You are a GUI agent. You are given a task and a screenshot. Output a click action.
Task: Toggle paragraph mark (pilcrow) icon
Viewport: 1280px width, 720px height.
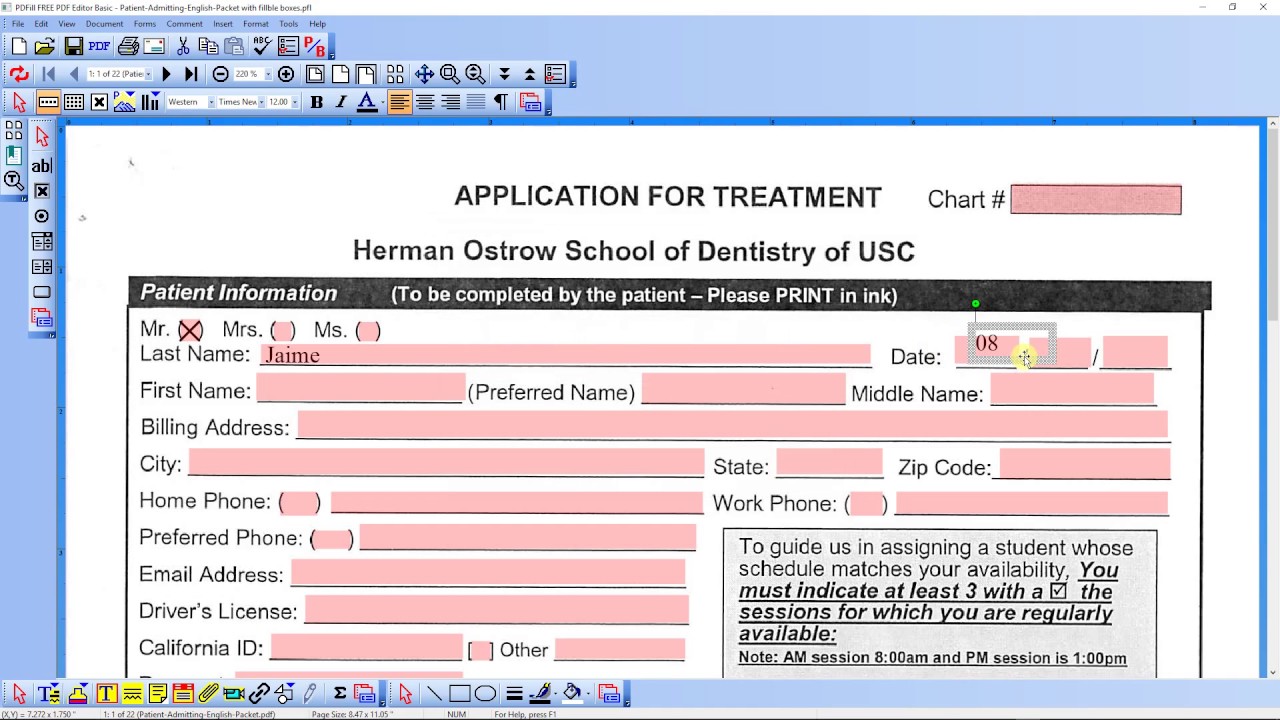(501, 102)
